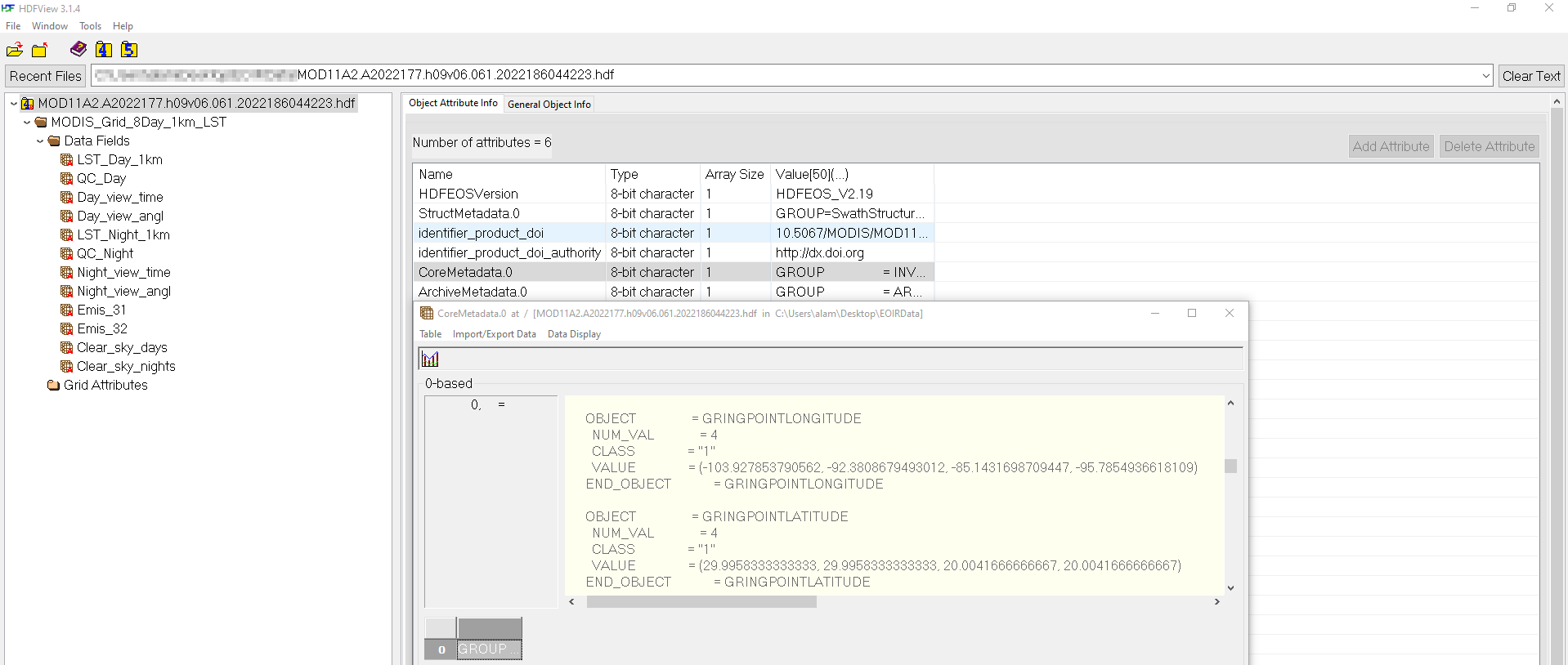Click the GROUP cell in bottom table
The width and height of the screenshot is (1568, 665).
click(489, 649)
